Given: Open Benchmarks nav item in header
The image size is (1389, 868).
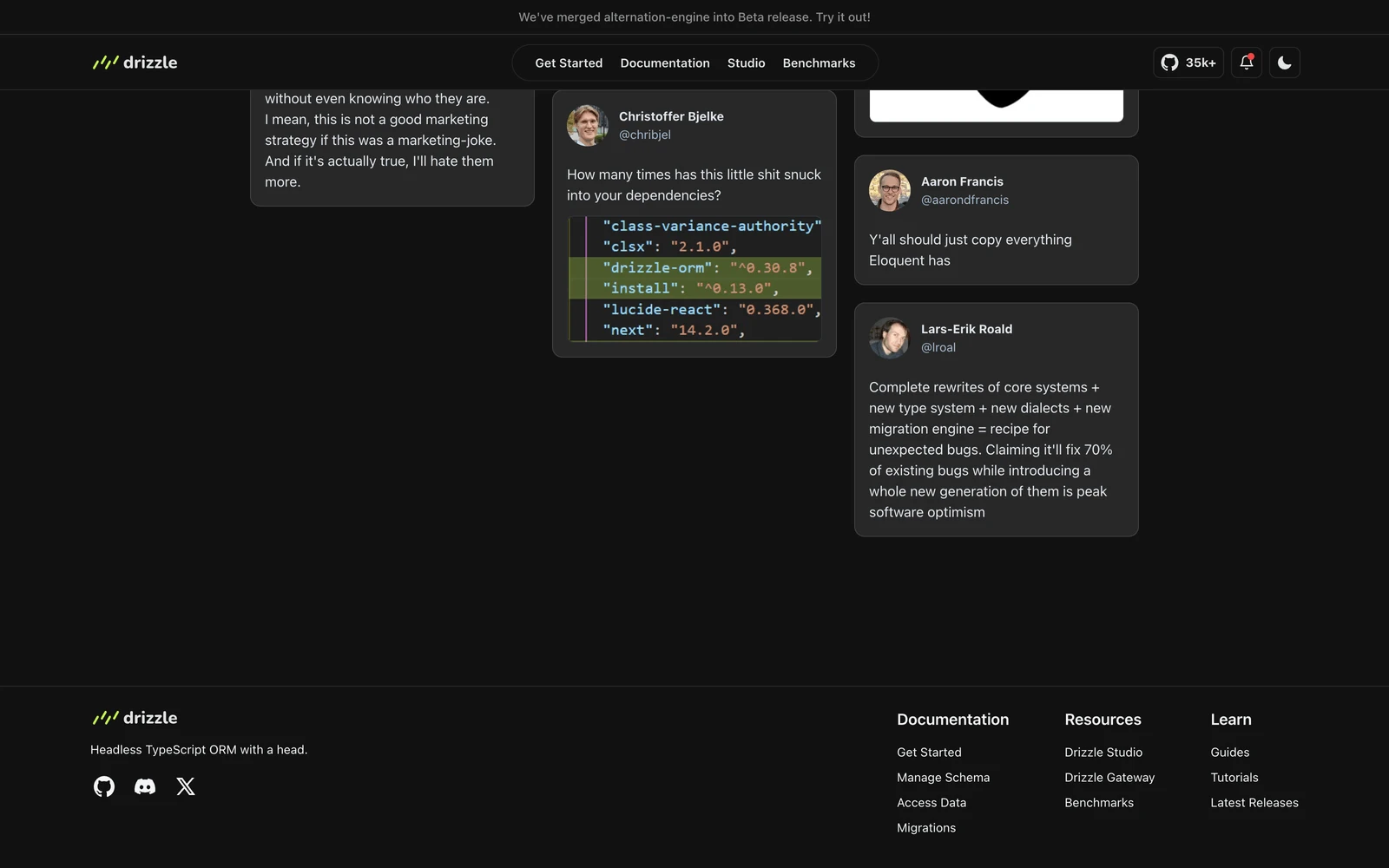Looking at the screenshot, I should (819, 63).
